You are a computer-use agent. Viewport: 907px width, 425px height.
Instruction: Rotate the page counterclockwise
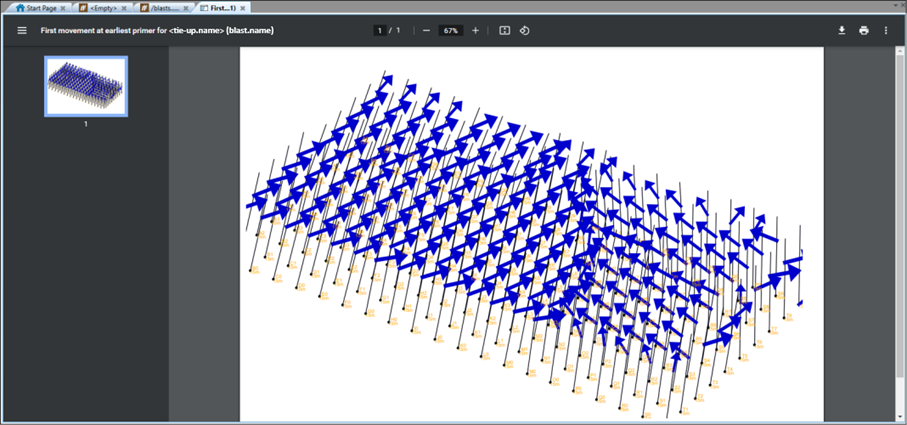(524, 31)
